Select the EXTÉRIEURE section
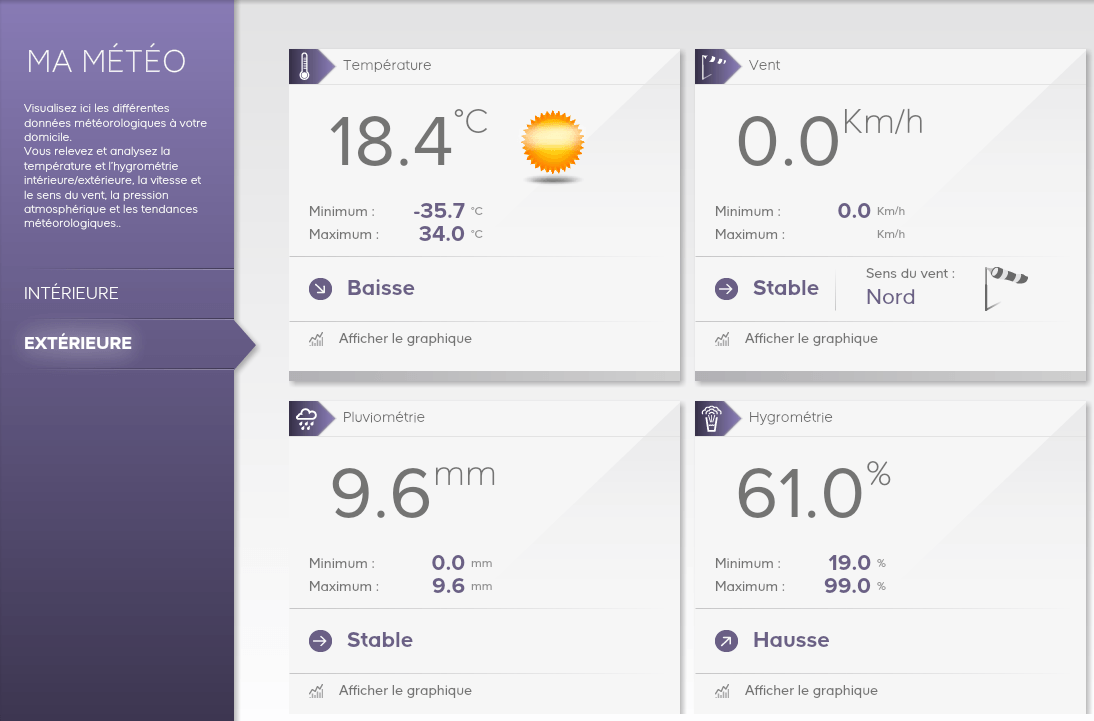 [x=77, y=343]
